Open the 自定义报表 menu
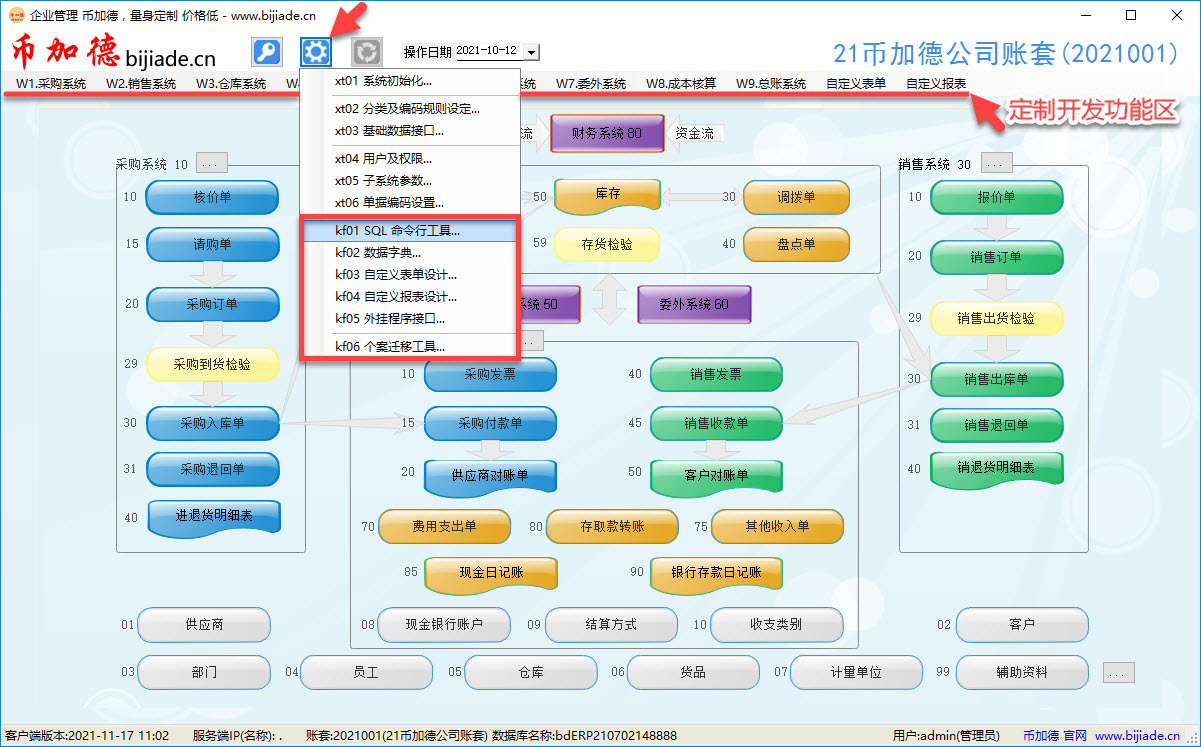This screenshot has width=1201, height=747. (936, 84)
